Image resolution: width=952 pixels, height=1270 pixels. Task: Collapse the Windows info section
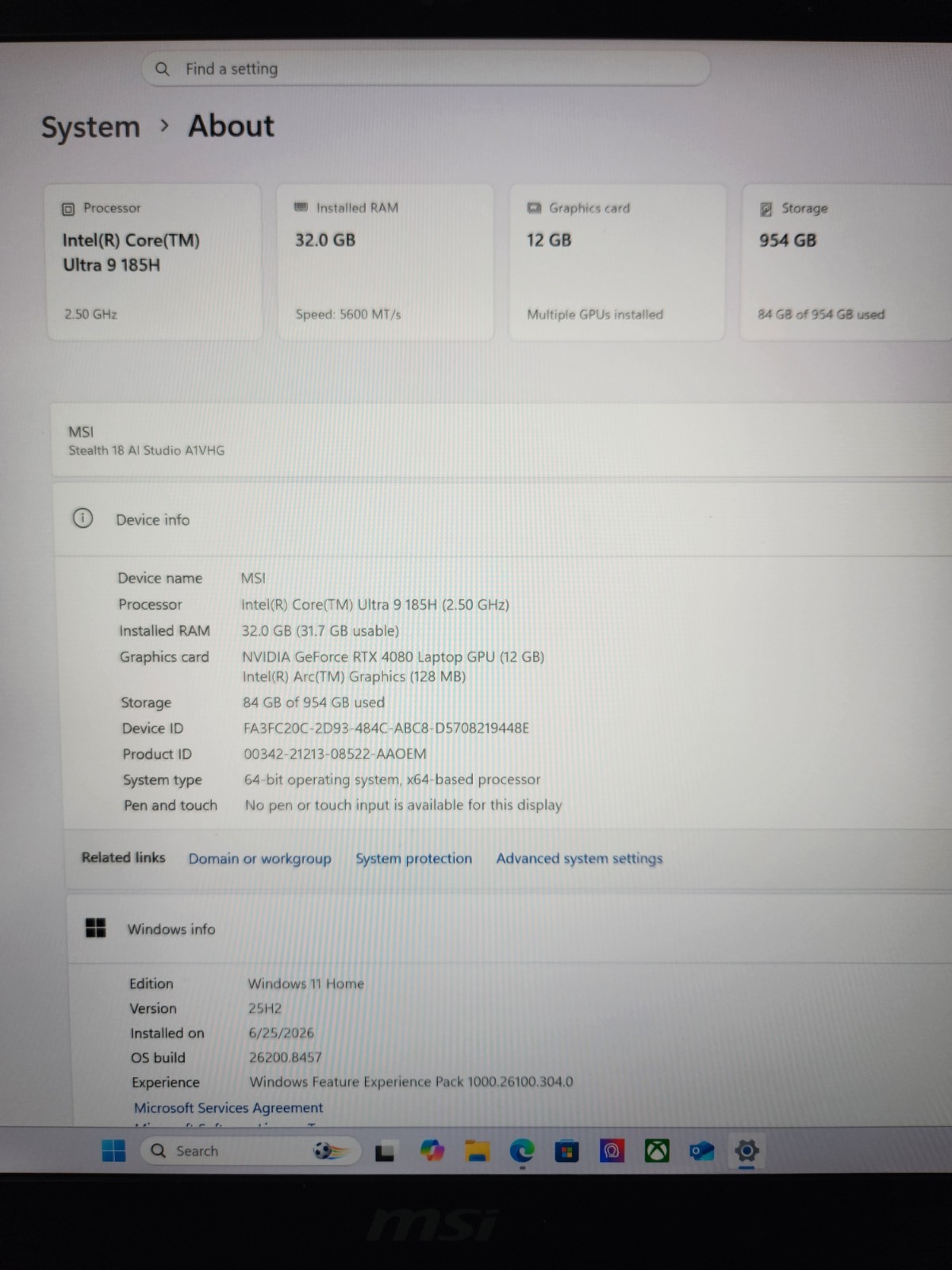pos(509,928)
